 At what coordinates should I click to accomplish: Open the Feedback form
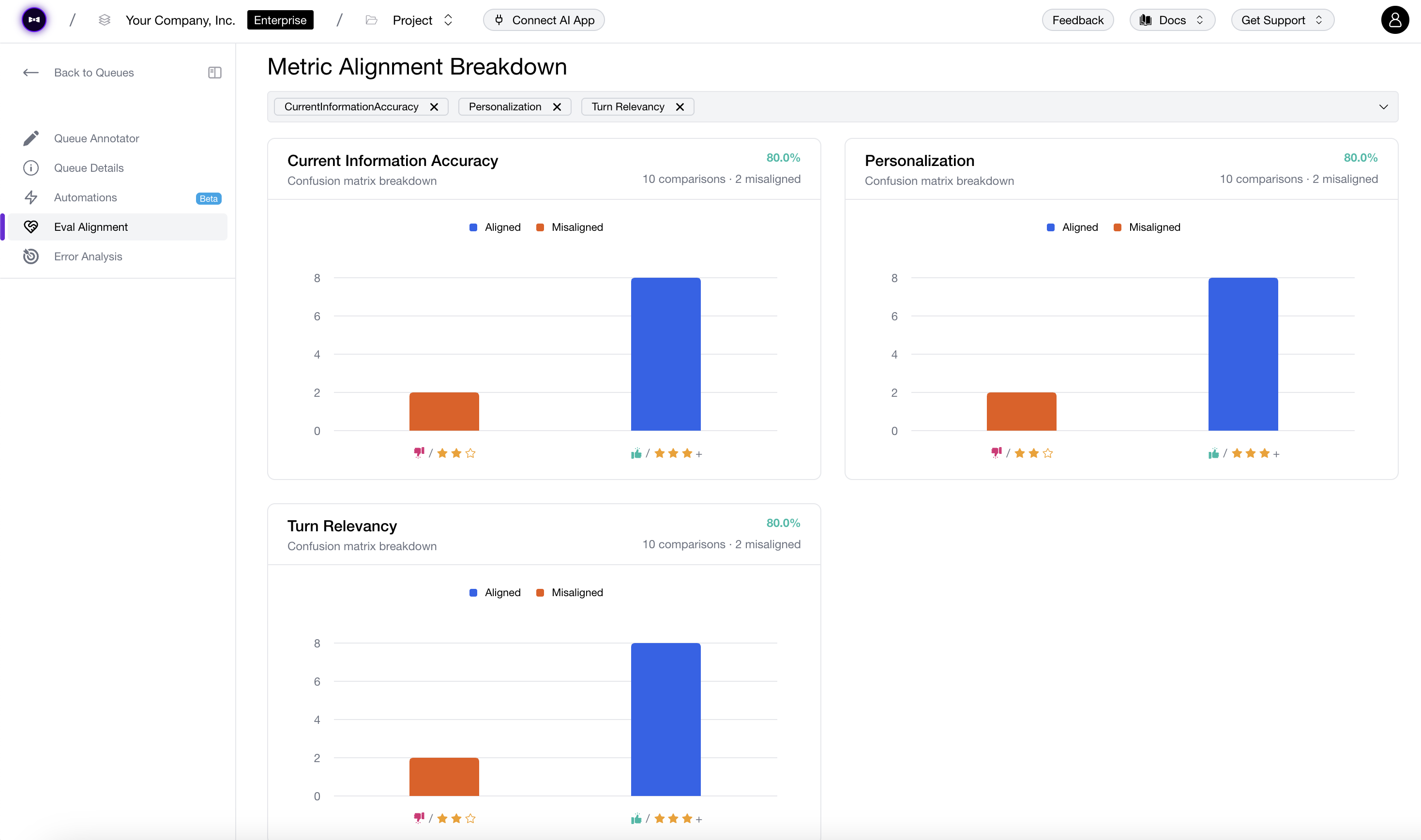pos(1077,20)
